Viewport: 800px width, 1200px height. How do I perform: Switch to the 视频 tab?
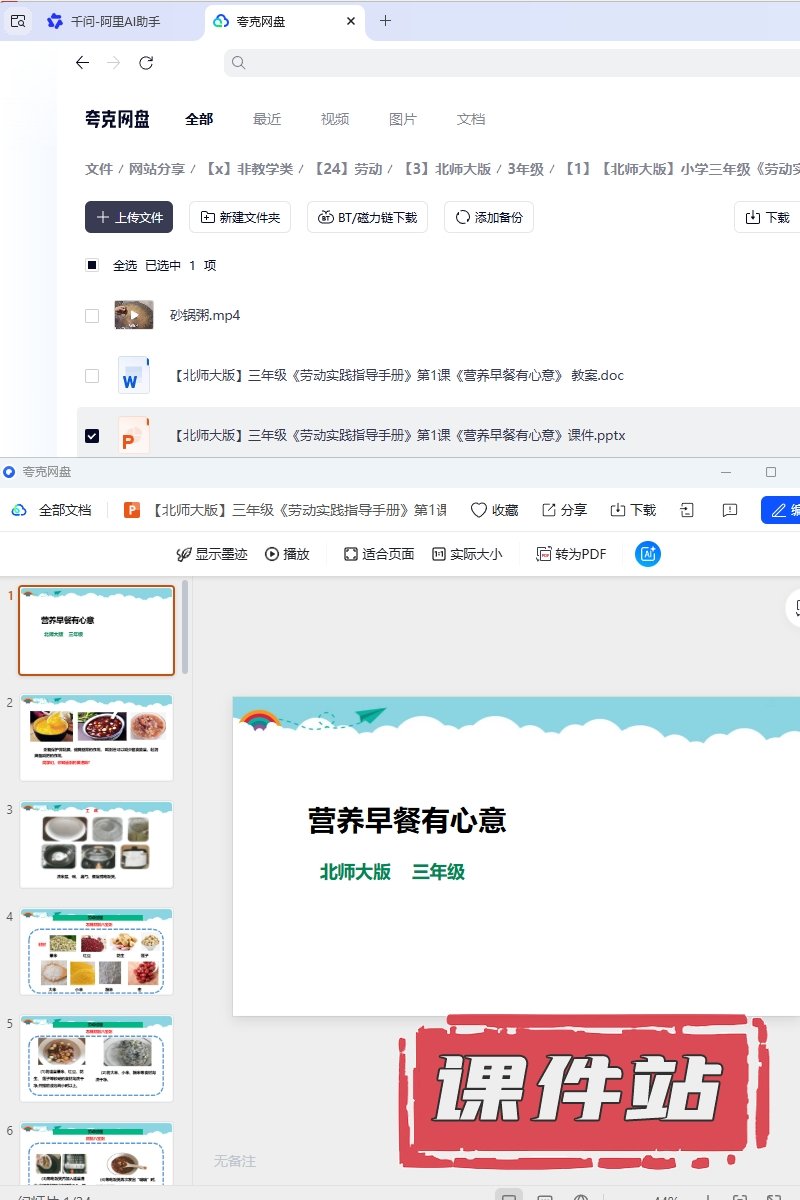coord(335,119)
